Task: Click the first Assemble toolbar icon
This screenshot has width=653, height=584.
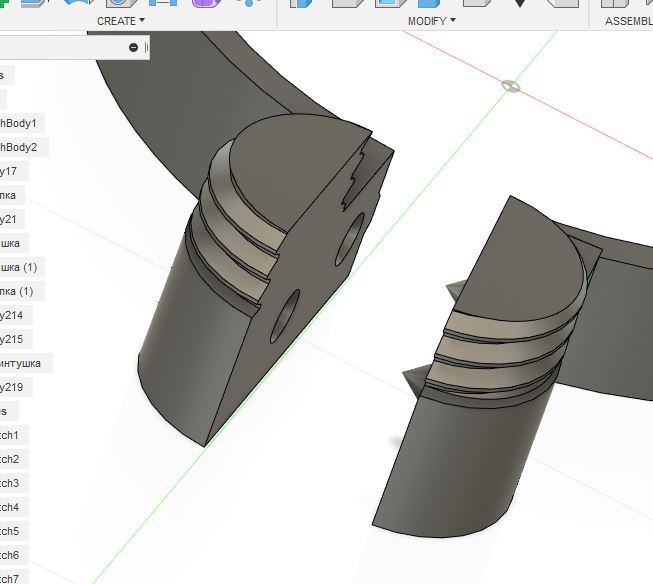Action: (614, 3)
